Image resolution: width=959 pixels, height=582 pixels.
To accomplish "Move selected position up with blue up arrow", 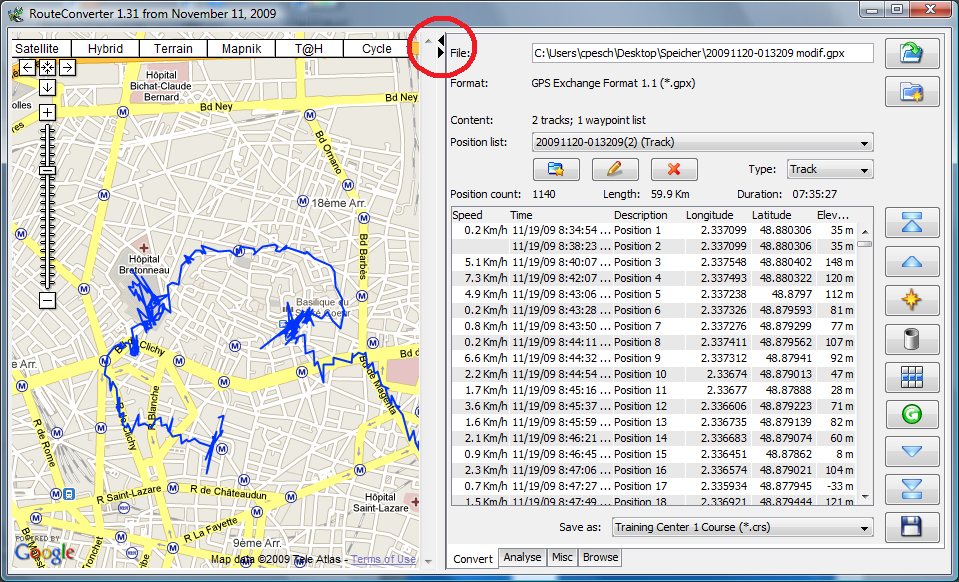I will click(912, 262).
